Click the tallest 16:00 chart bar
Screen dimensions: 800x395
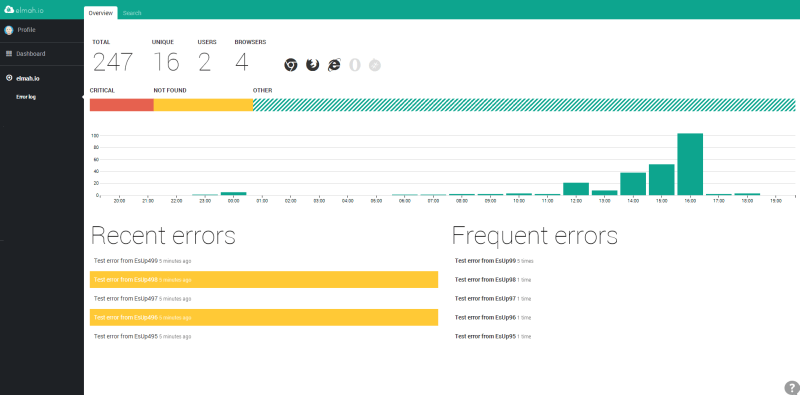pos(690,164)
